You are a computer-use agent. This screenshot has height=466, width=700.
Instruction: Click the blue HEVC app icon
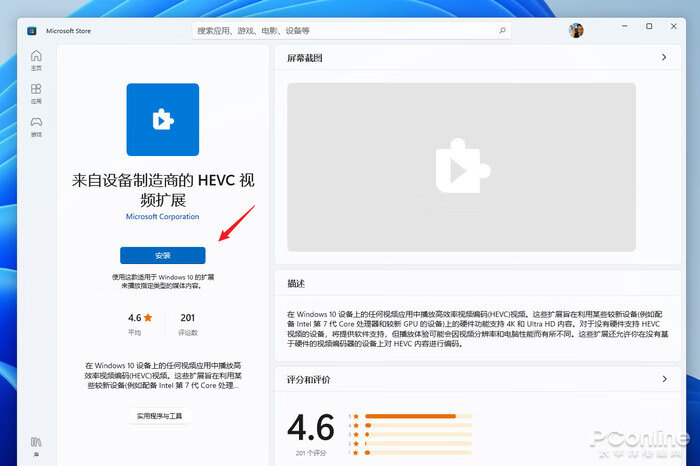tap(162, 120)
